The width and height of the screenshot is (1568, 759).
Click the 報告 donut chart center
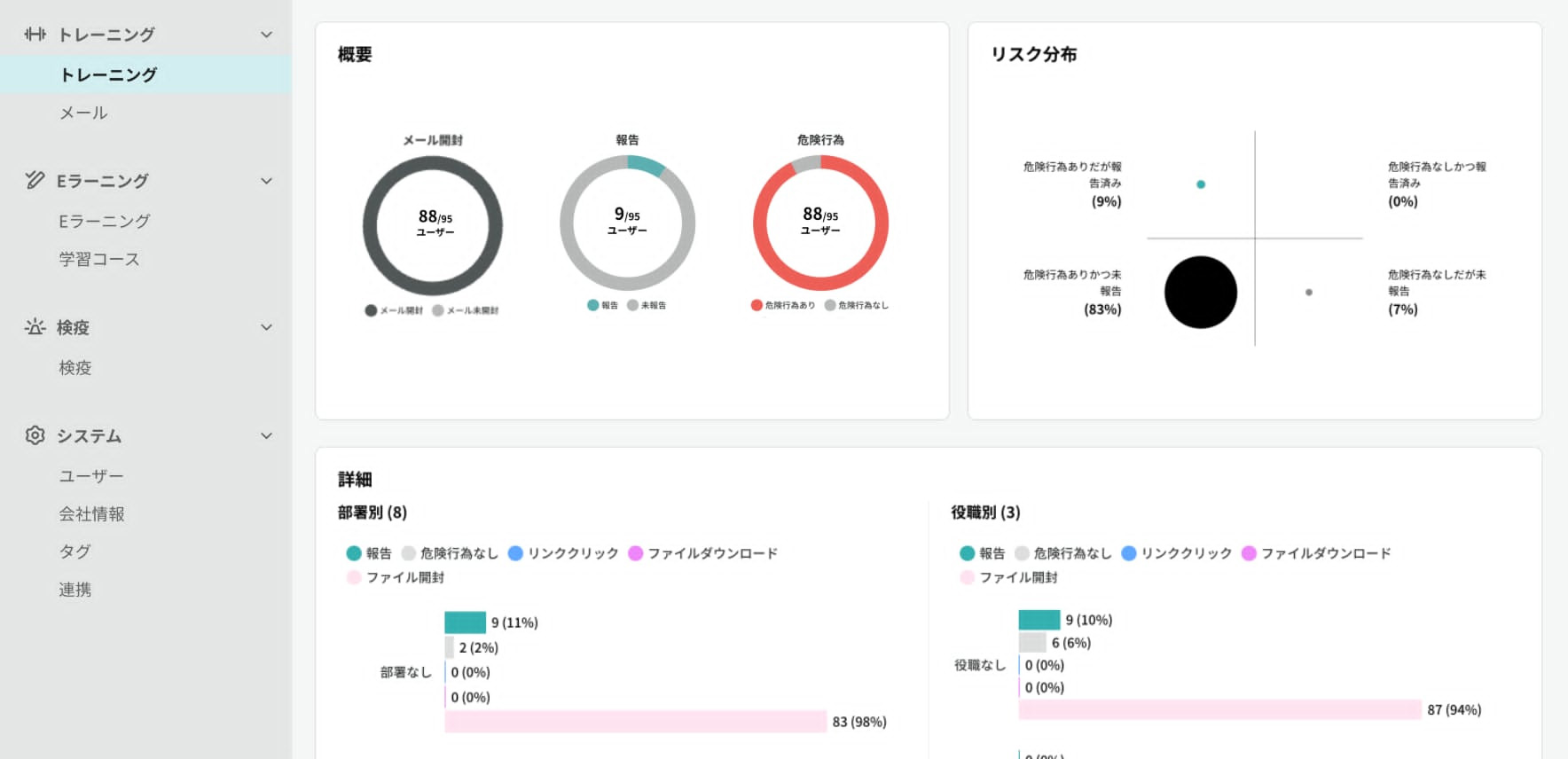[627, 223]
